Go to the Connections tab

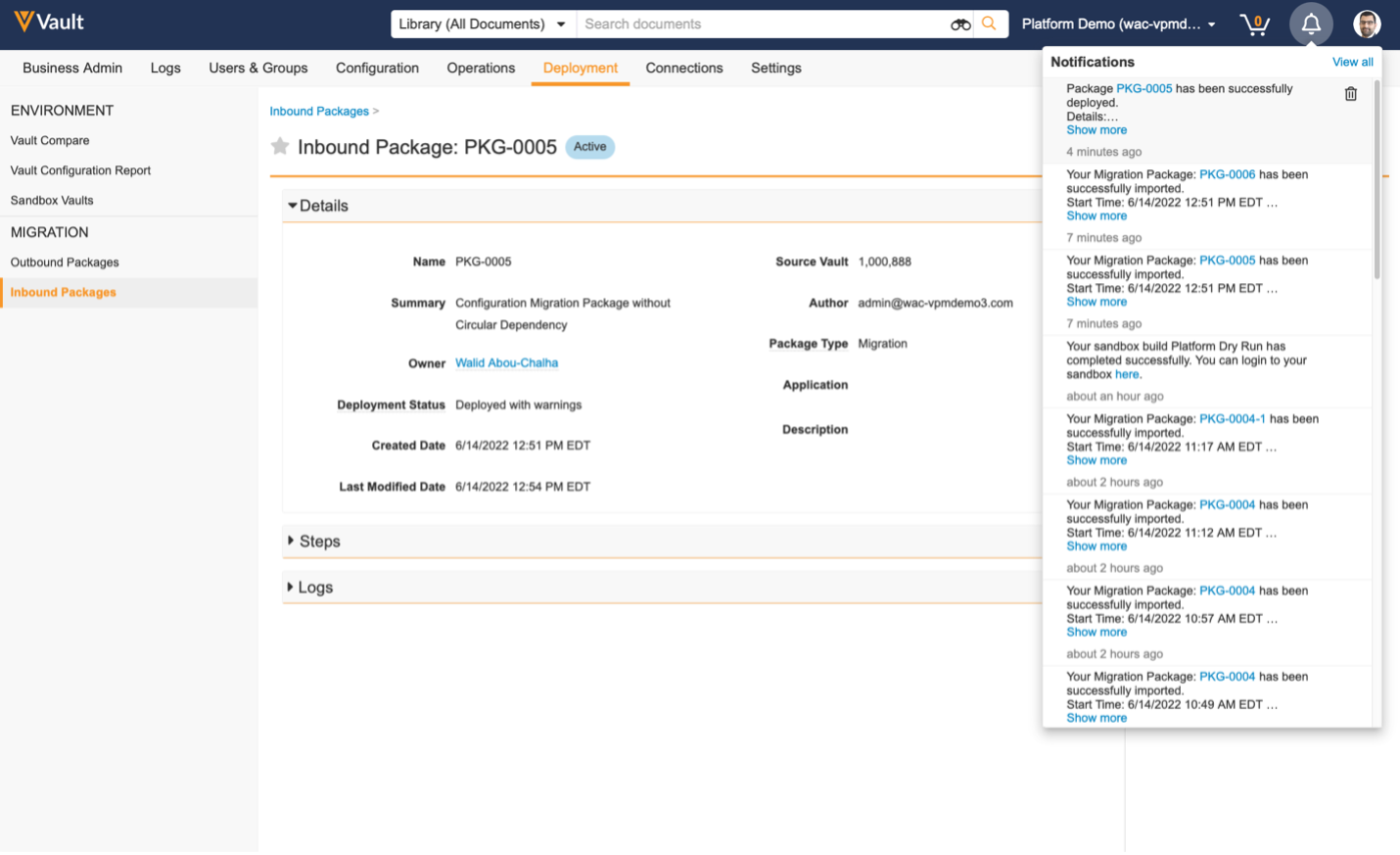683,69
